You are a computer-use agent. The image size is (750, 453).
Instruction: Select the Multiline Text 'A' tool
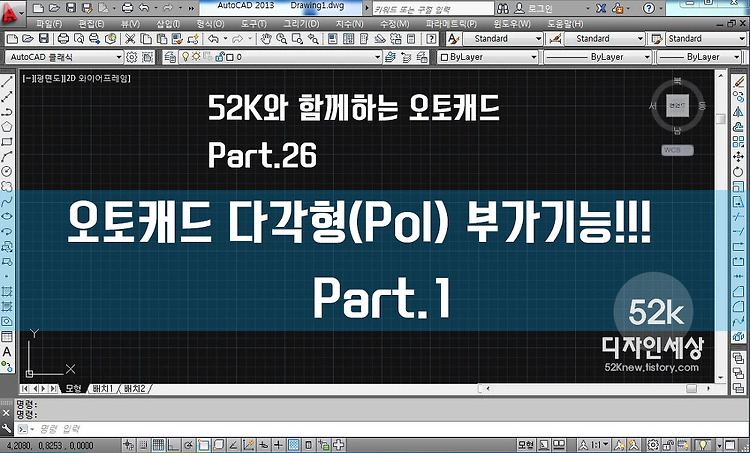pyautogui.click(x=7, y=352)
